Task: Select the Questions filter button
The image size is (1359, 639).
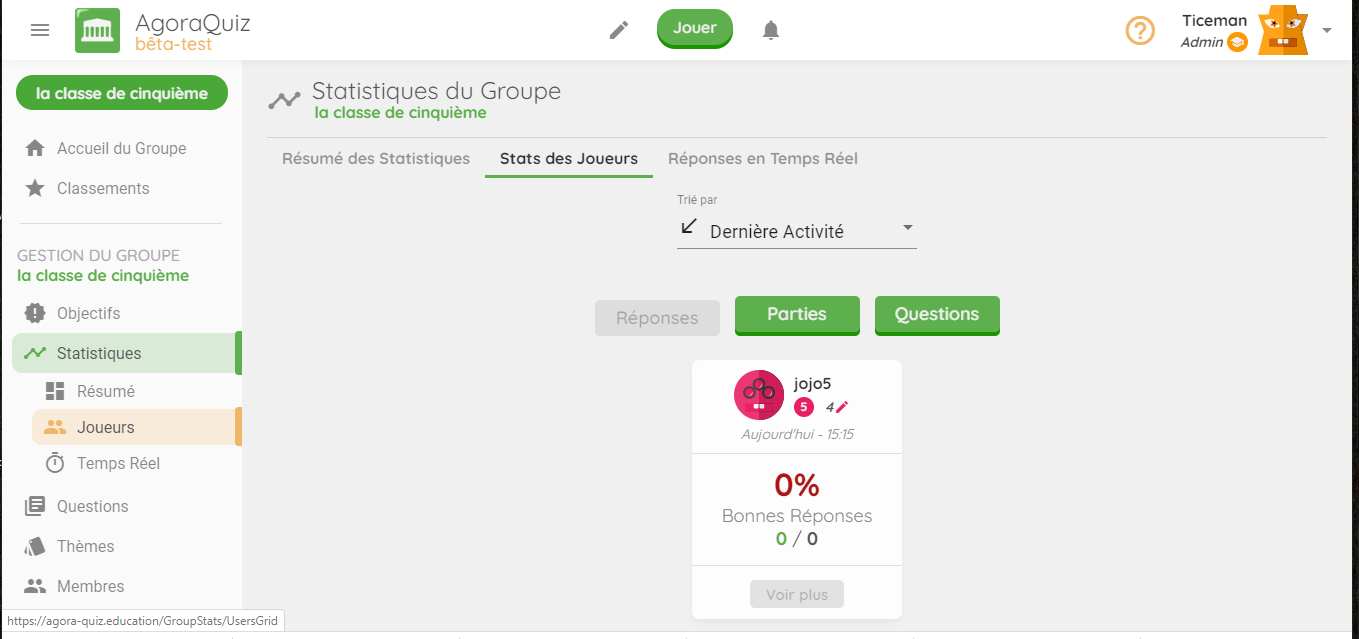Action: tap(937, 315)
